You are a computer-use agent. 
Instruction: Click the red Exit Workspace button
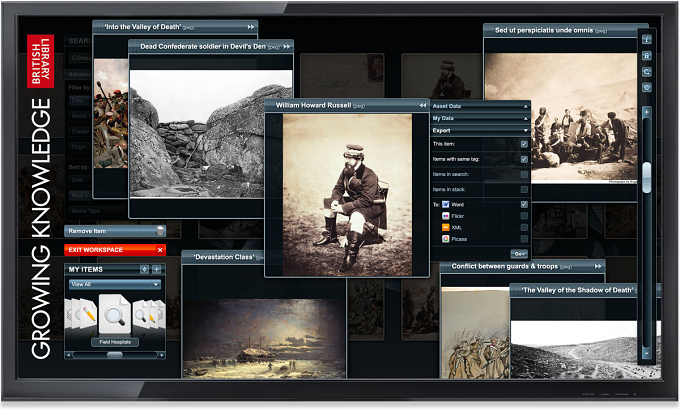[x=115, y=250]
